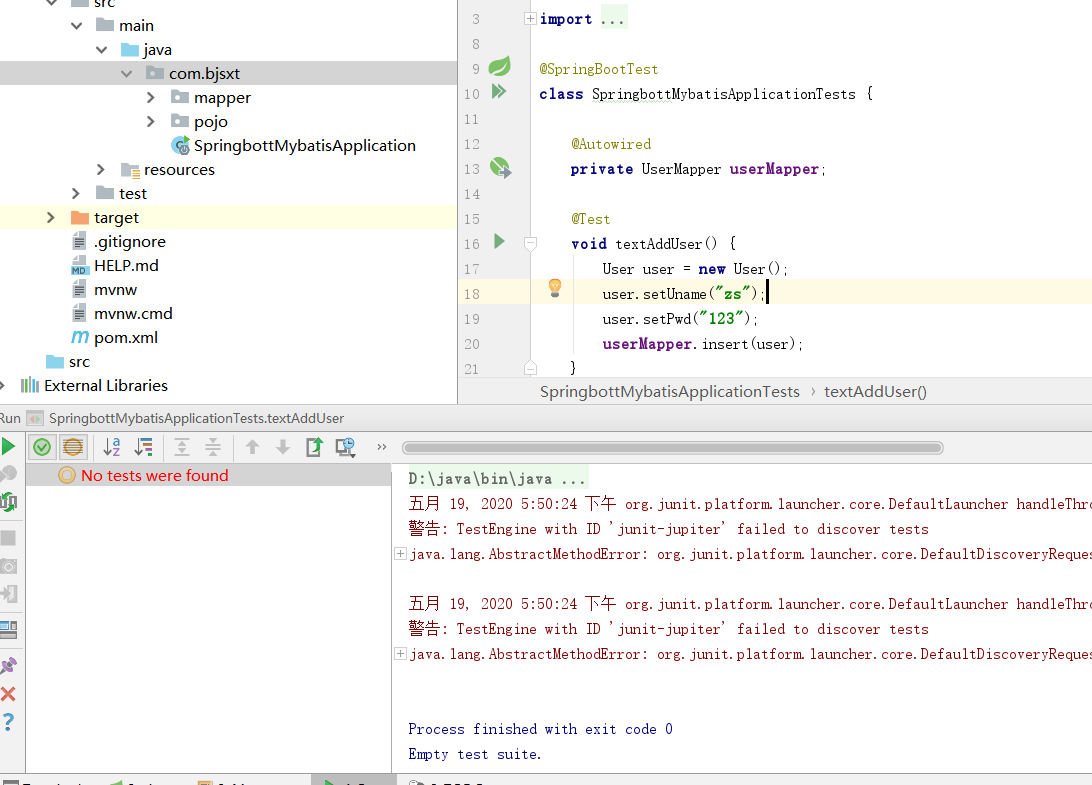Open test history import
The width and height of the screenshot is (1092, 785).
coord(345,447)
